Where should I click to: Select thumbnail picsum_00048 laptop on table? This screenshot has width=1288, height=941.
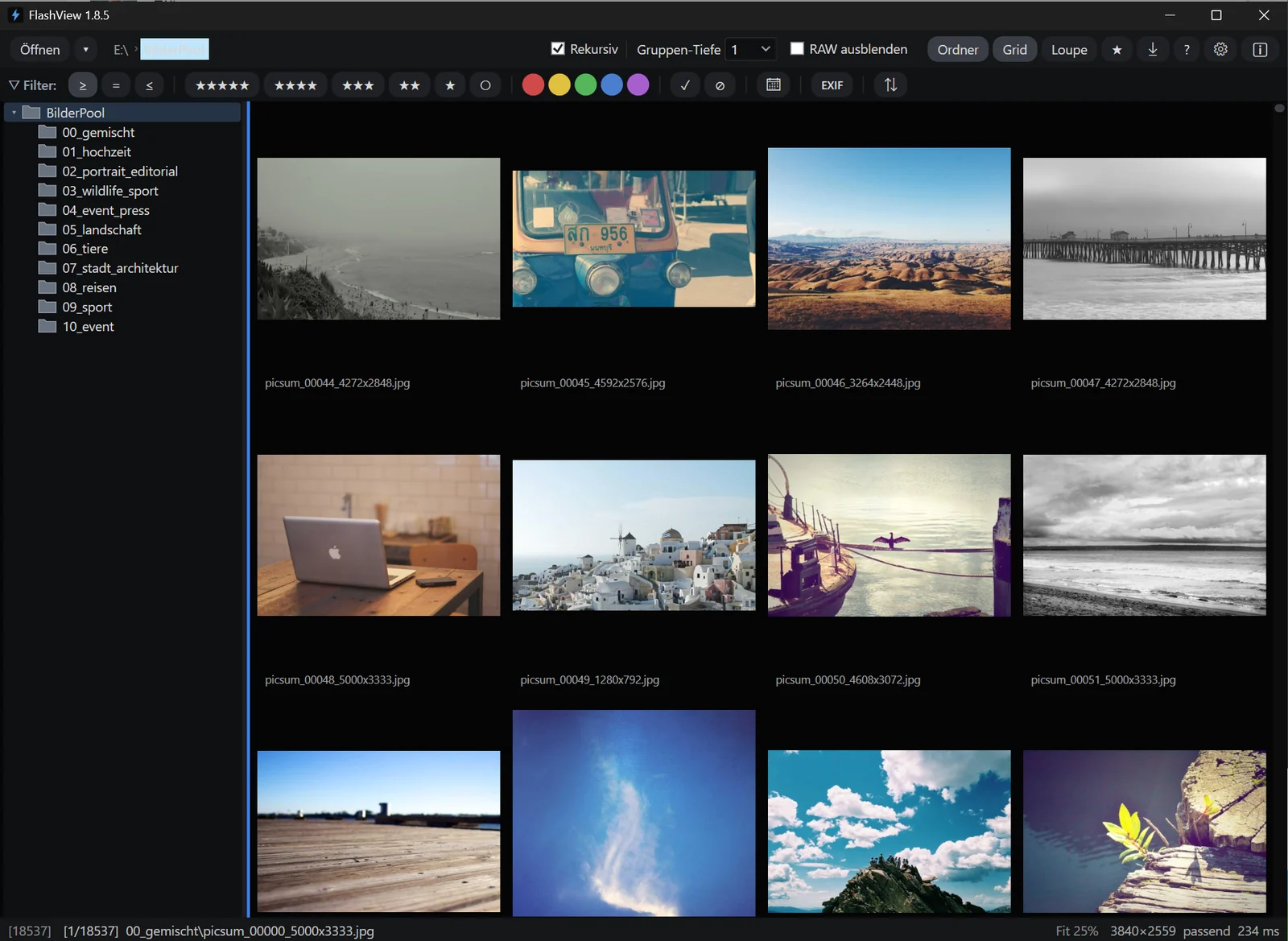click(378, 535)
